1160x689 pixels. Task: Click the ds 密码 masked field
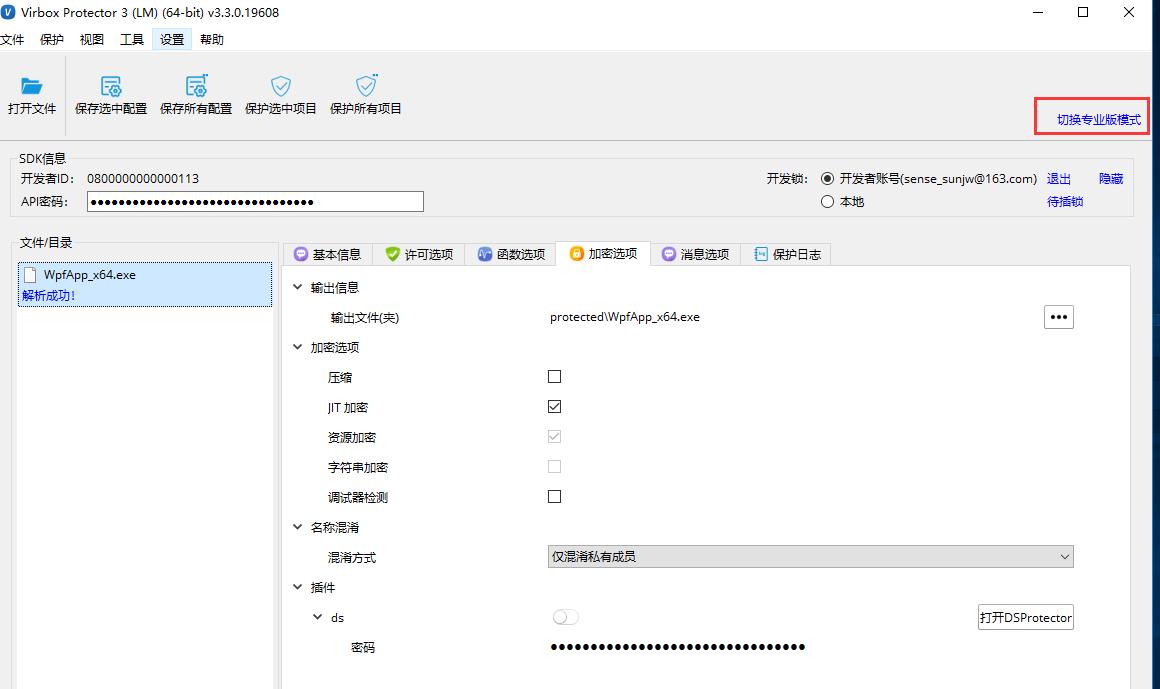pyautogui.click(x=678, y=647)
